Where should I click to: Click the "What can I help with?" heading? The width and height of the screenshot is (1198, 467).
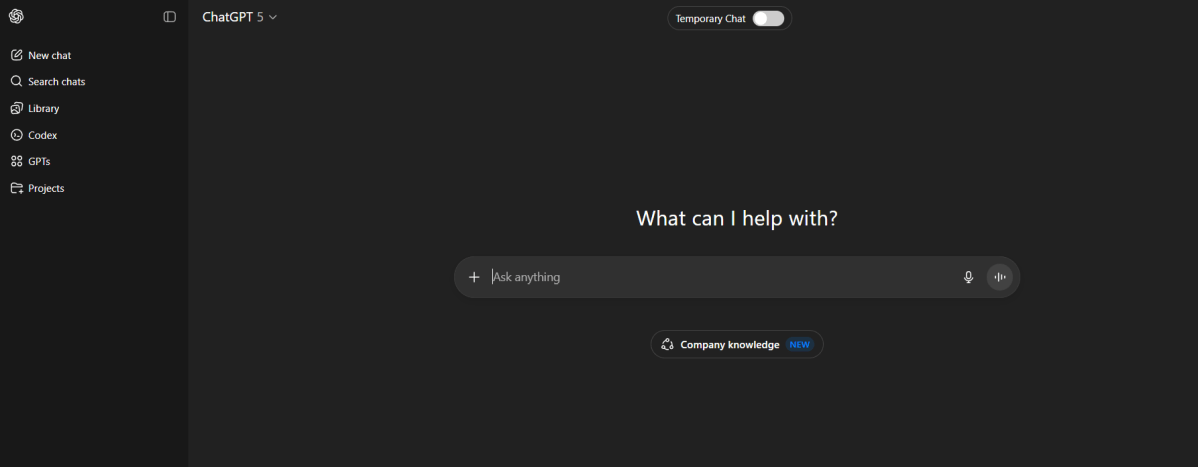tap(737, 218)
